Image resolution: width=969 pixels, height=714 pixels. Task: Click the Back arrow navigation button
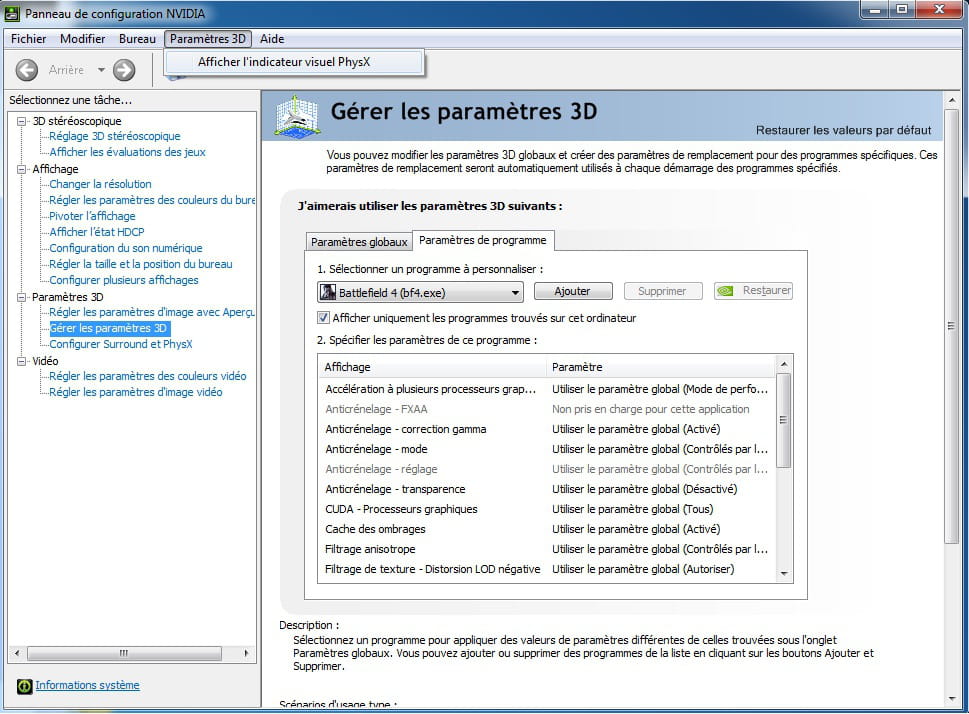27,70
